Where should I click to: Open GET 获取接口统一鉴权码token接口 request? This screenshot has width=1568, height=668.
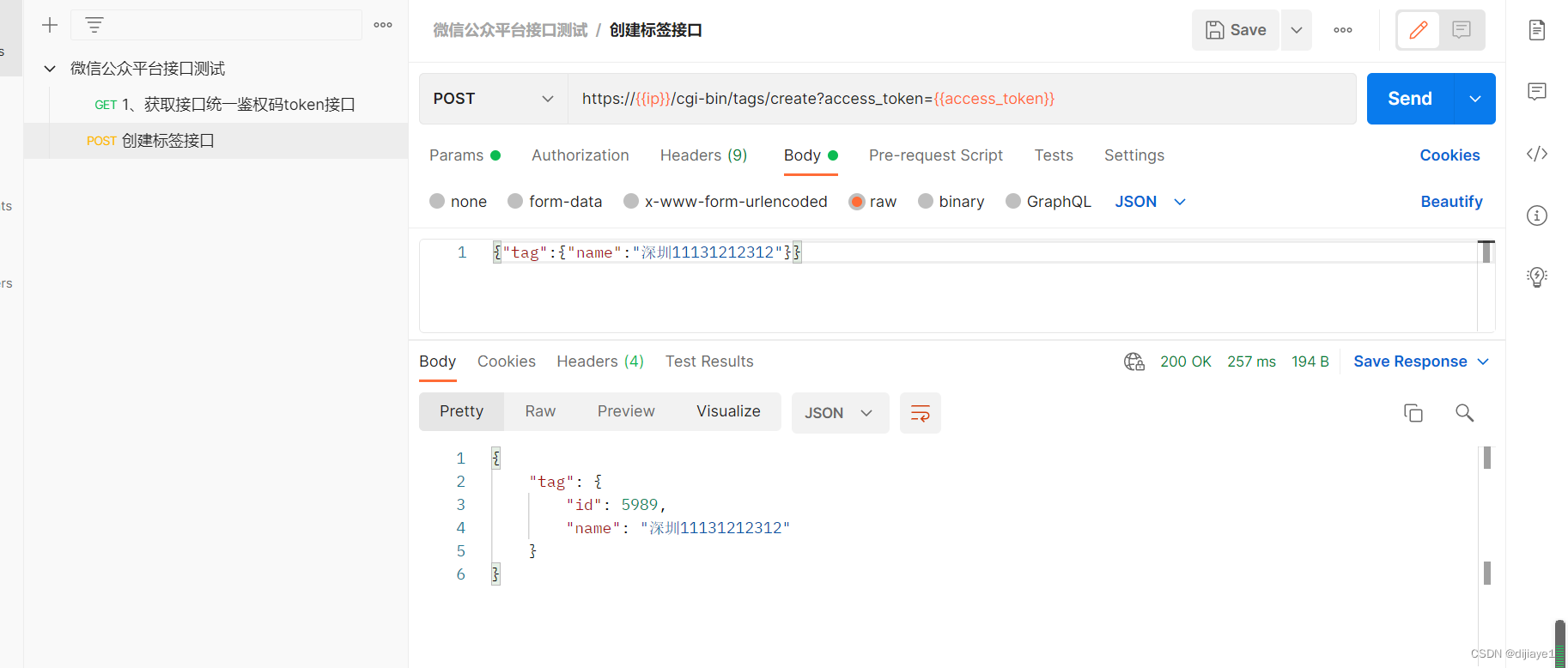click(225, 105)
